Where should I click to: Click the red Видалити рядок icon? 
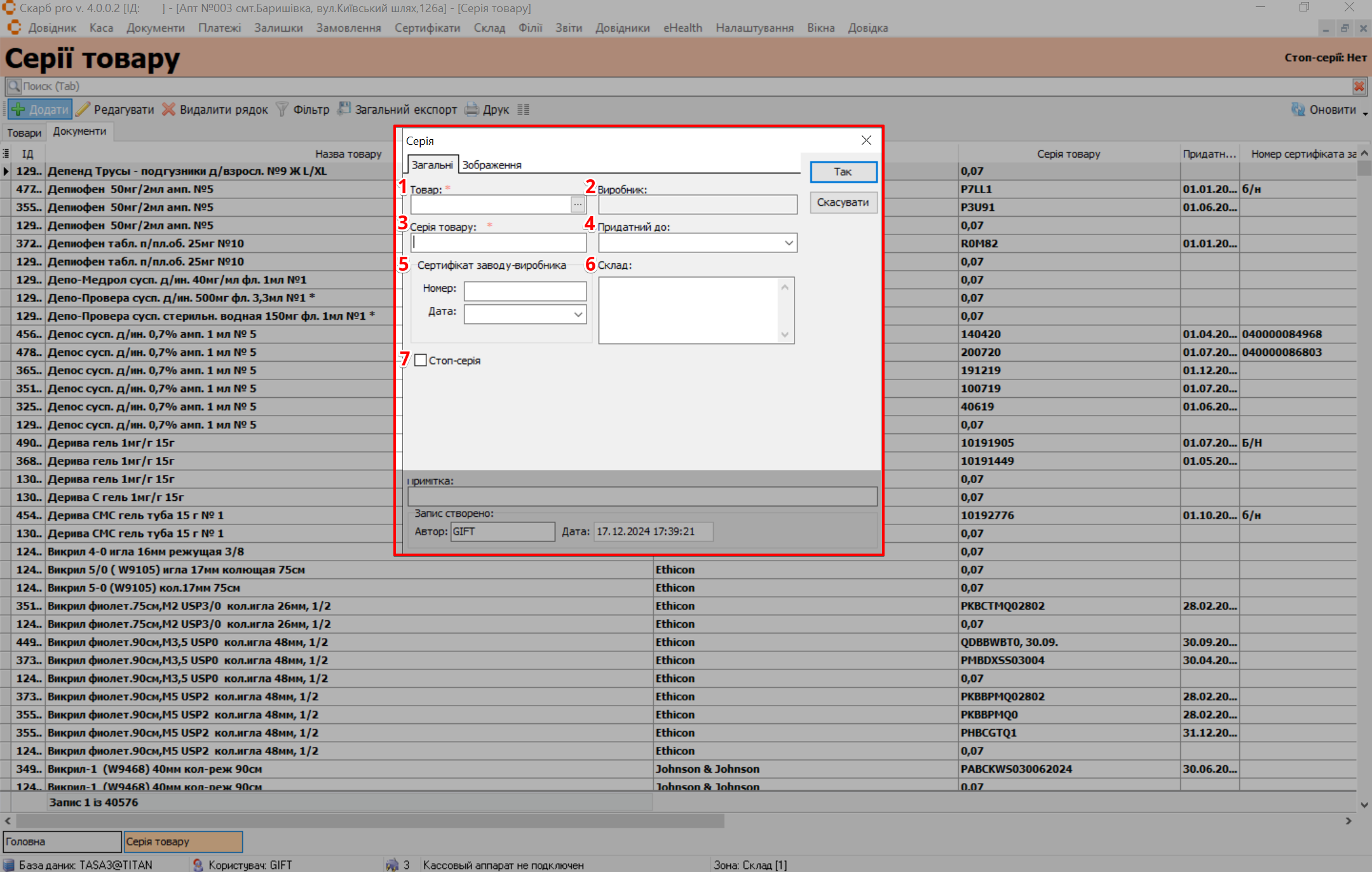168,109
